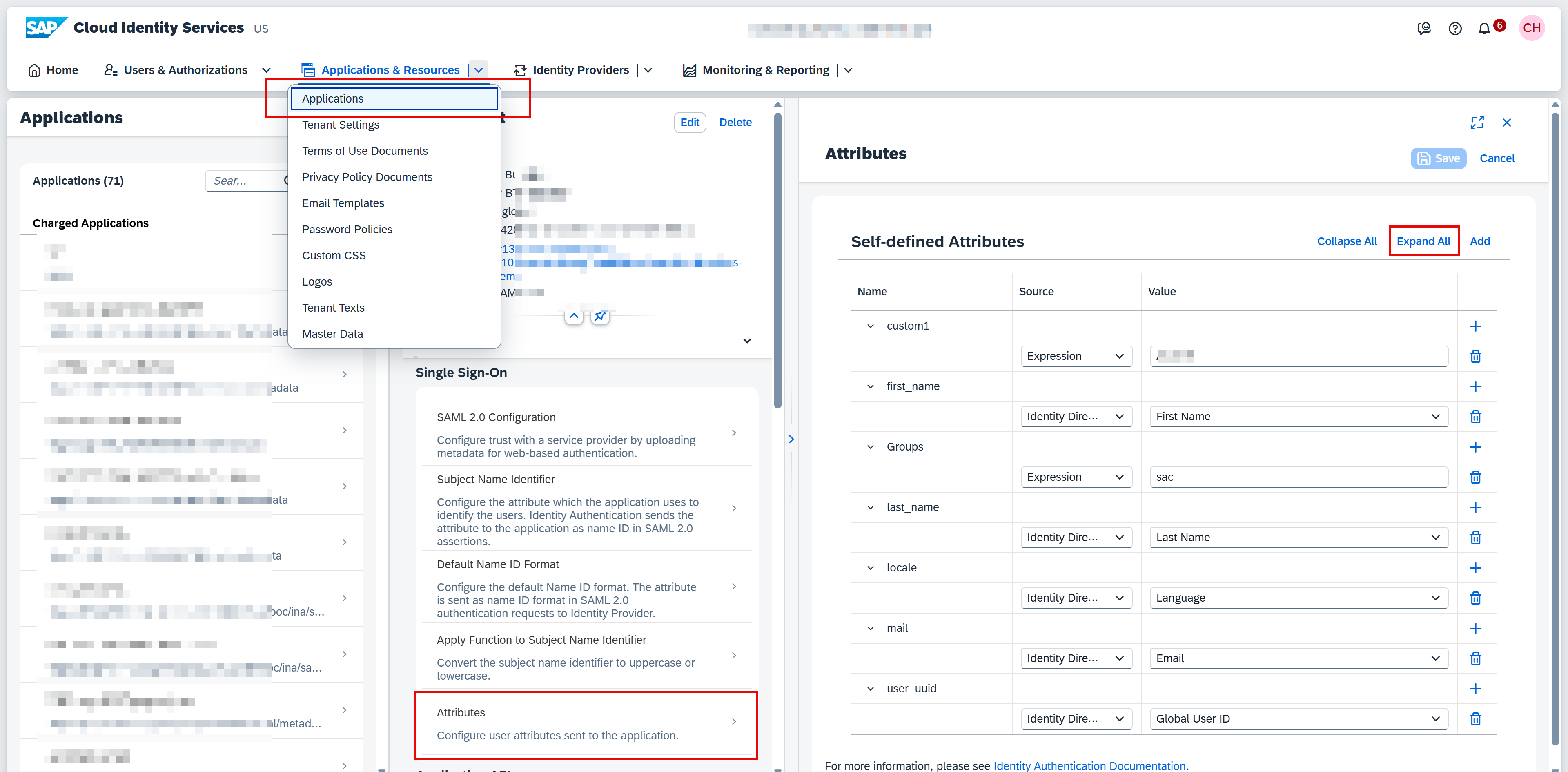The height and width of the screenshot is (772, 1568).
Task: Select Applications in the dropdown menu
Action: pyautogui.click(x=394, y=98)
